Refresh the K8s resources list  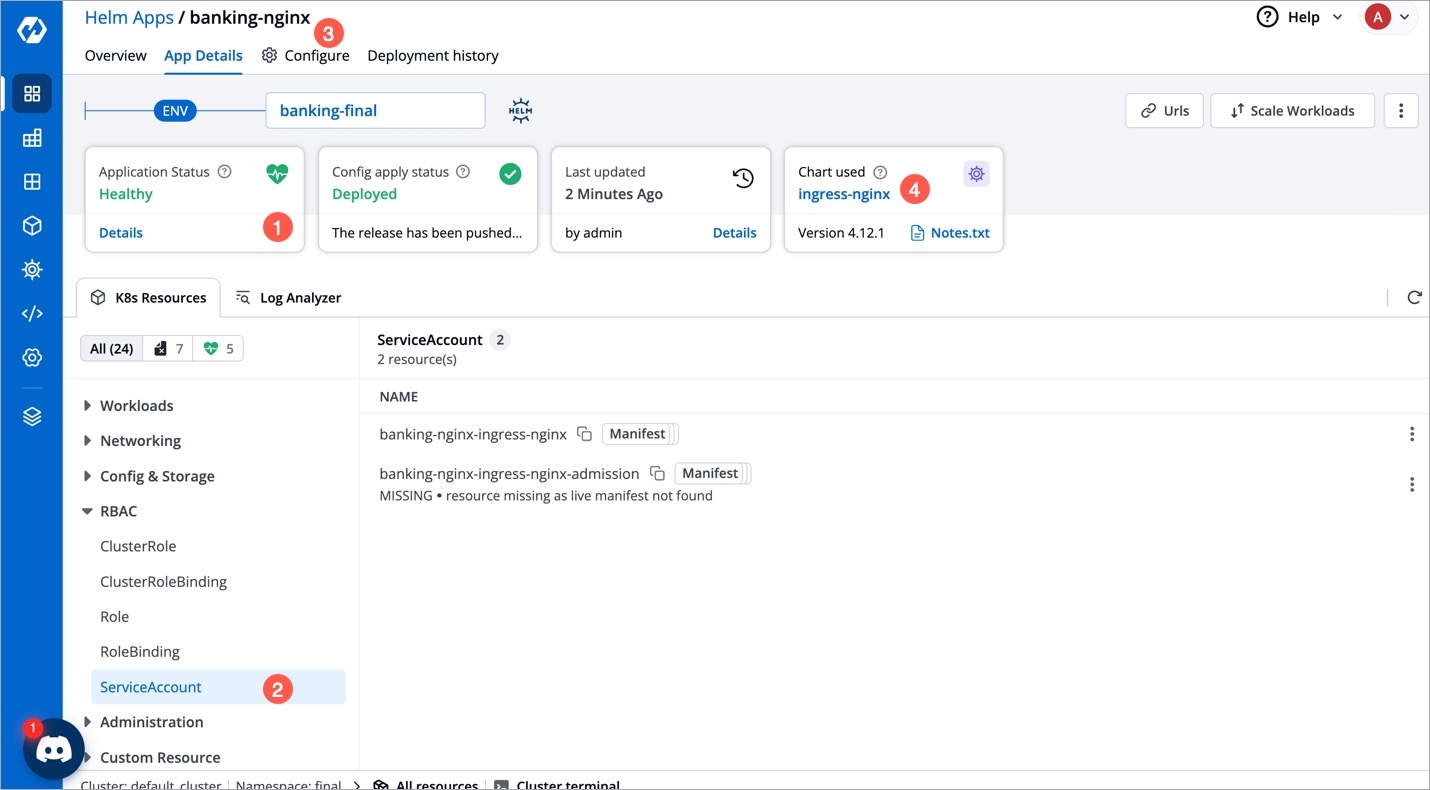click(x=1414, y=297)
